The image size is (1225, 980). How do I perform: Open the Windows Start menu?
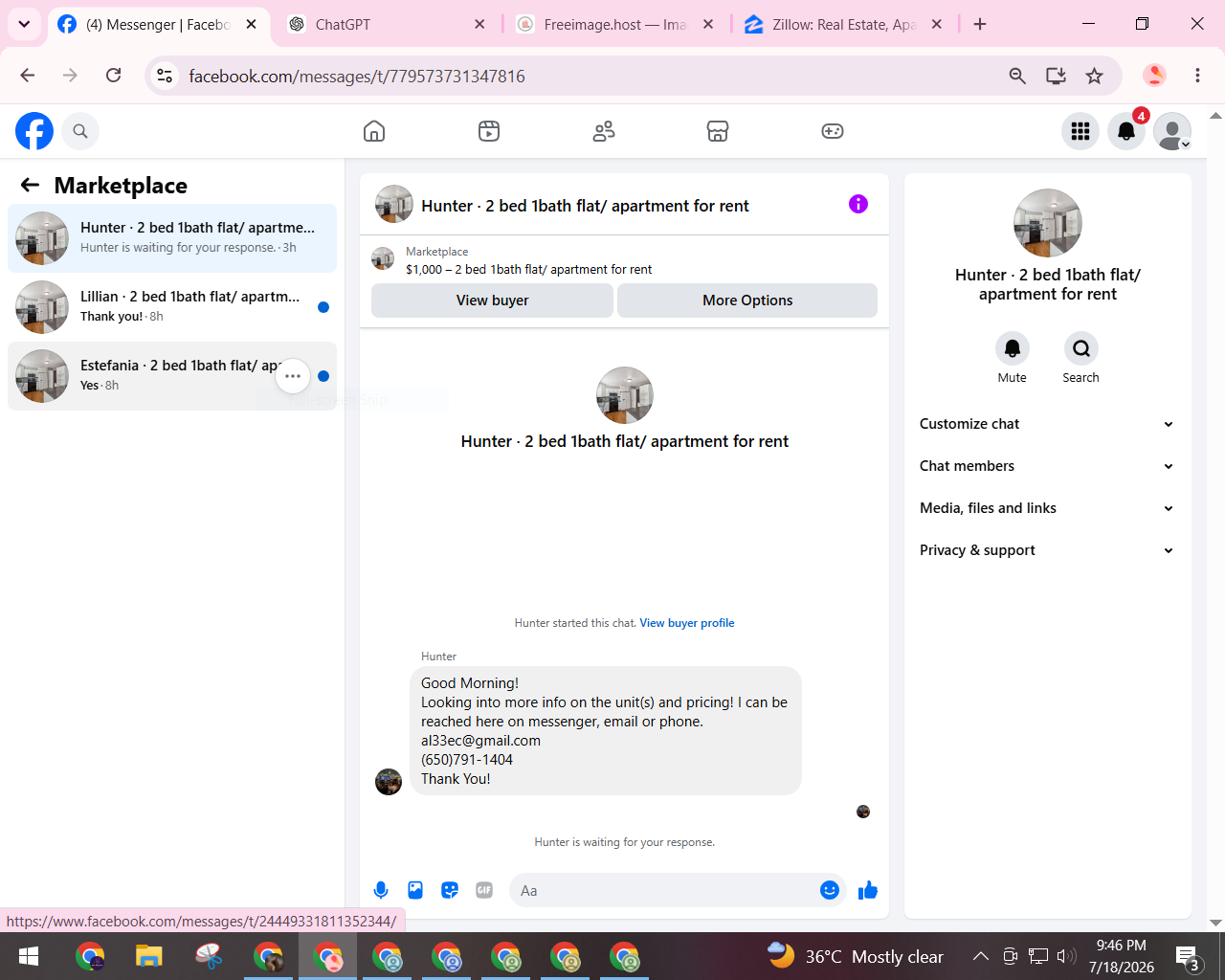[x=29, y=956]
